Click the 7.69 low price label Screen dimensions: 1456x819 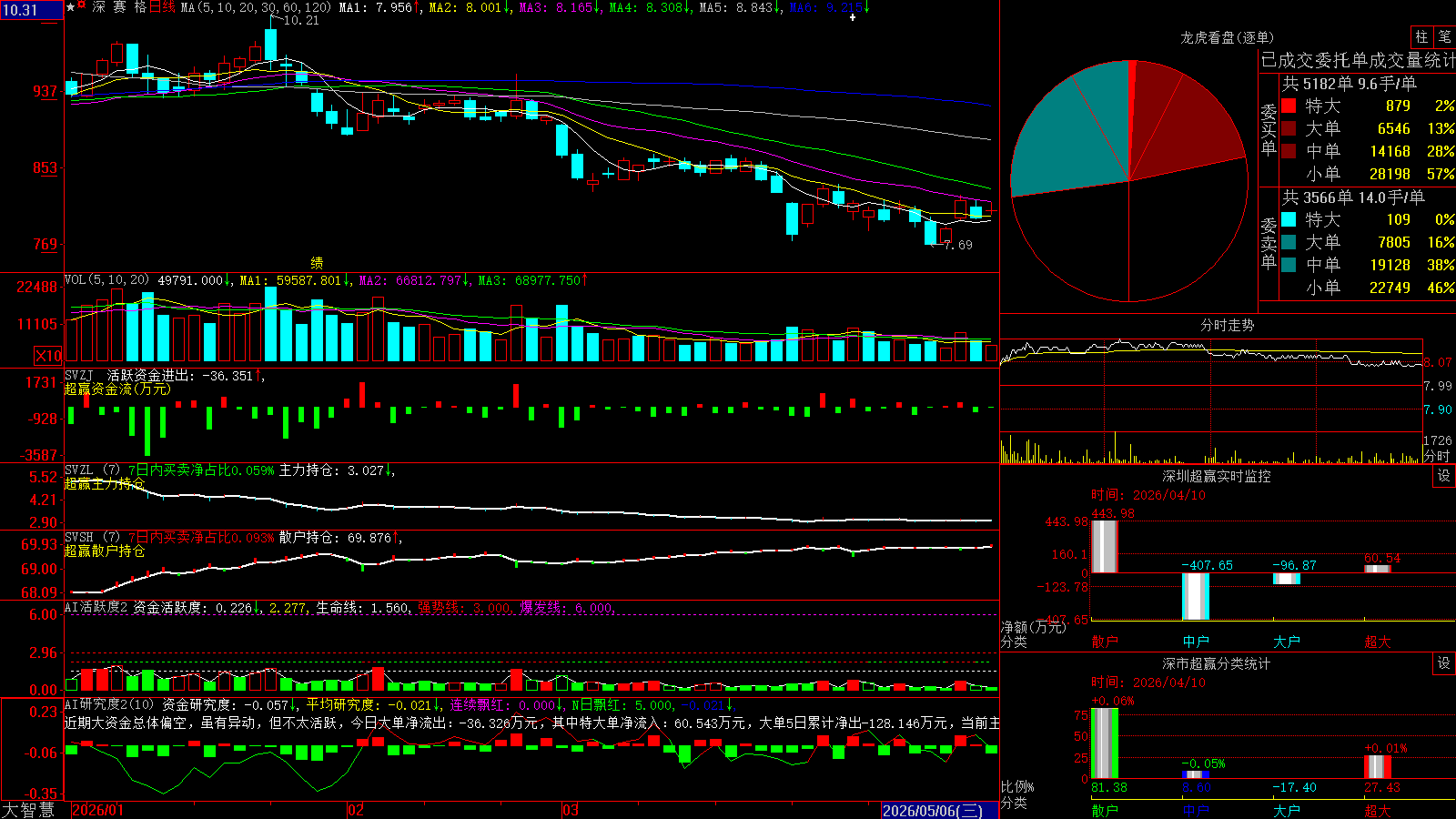pos(958,245)
